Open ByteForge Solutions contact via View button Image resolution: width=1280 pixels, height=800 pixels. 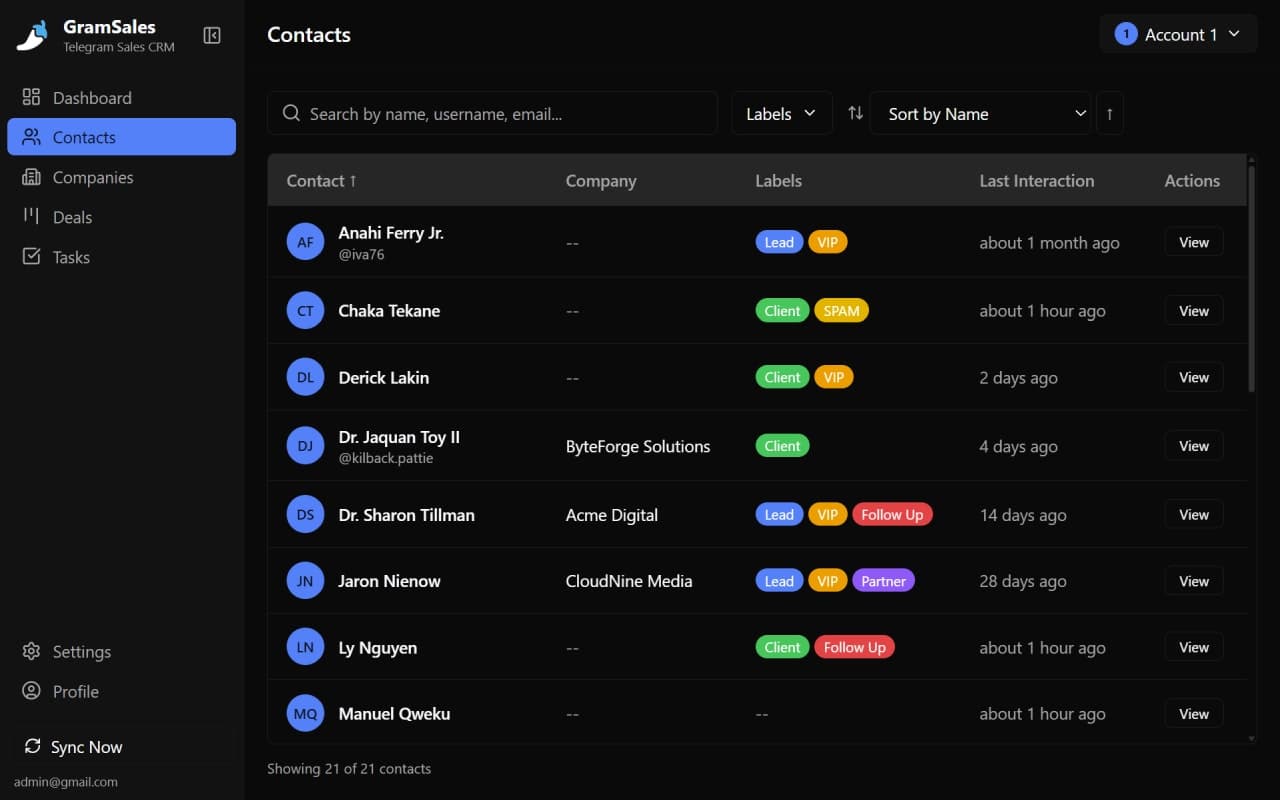click(x=1193, y=445)
